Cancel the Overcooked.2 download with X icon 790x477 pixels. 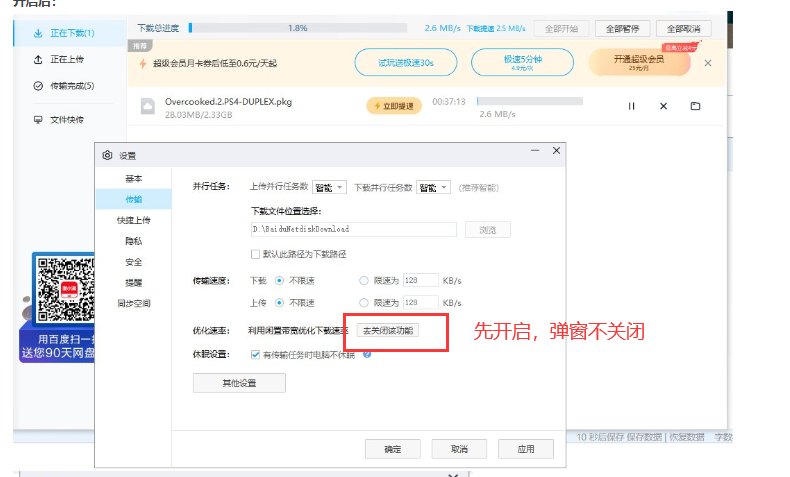(663, 106)
